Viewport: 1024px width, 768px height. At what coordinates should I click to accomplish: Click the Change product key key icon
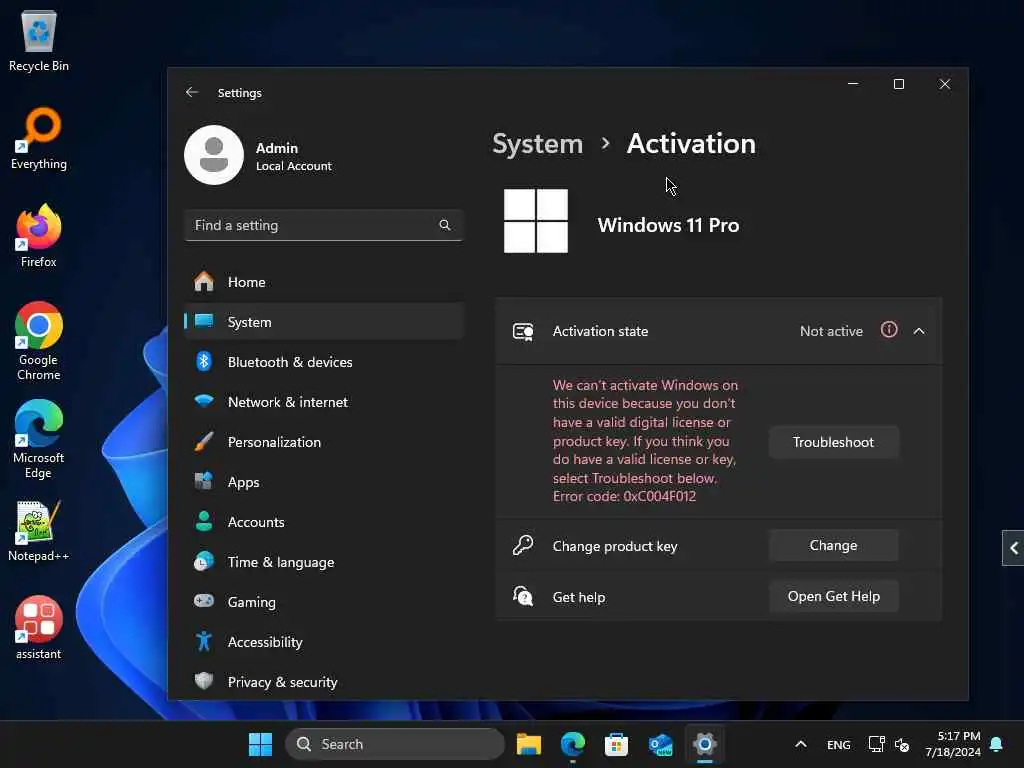coord(523,545)
